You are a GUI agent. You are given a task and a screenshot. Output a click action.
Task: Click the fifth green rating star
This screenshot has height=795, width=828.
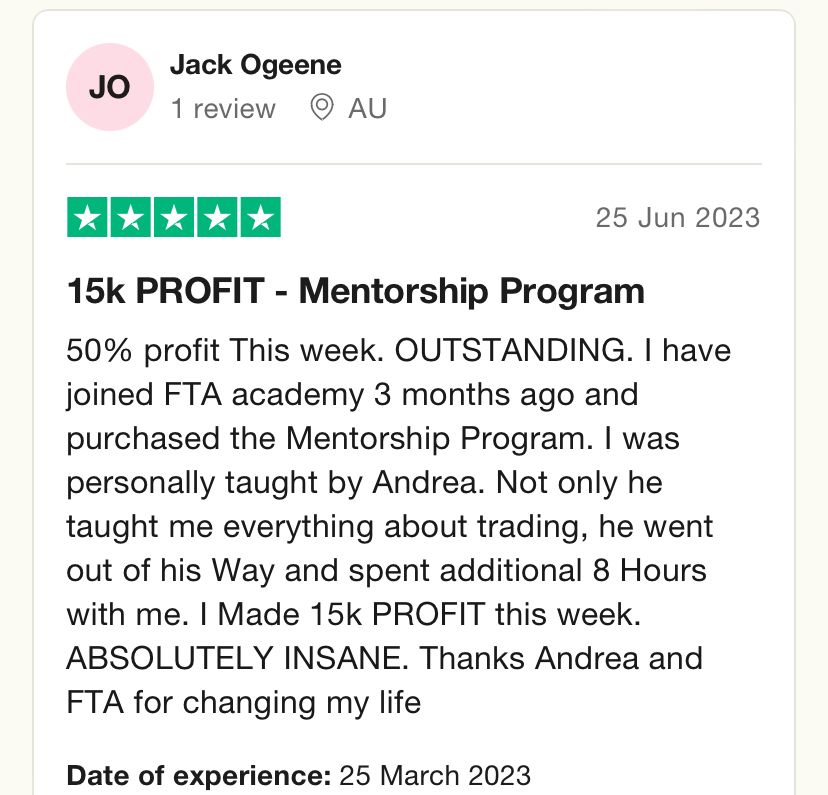tap(260, 217)
